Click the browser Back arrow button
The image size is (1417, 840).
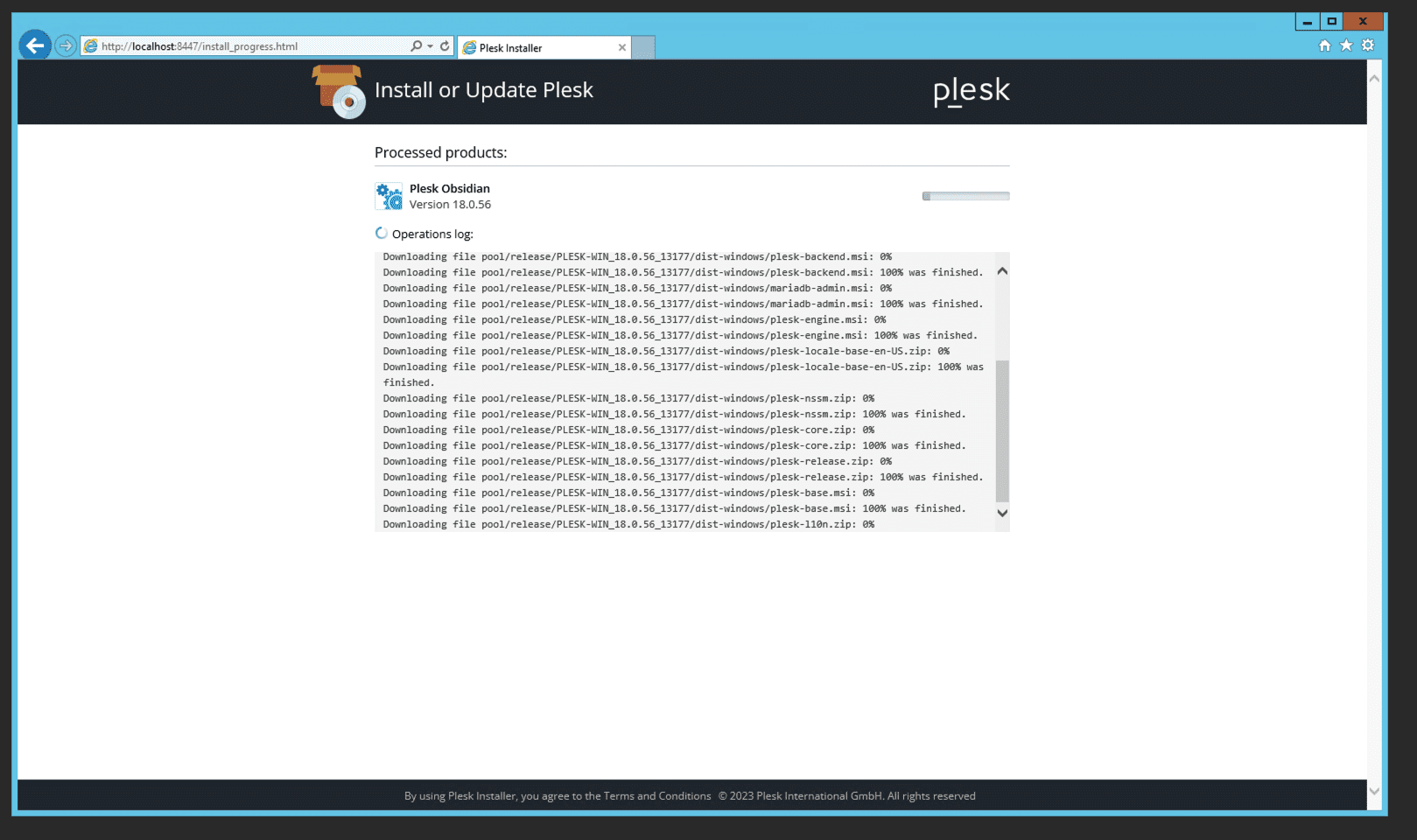(35, 45)
